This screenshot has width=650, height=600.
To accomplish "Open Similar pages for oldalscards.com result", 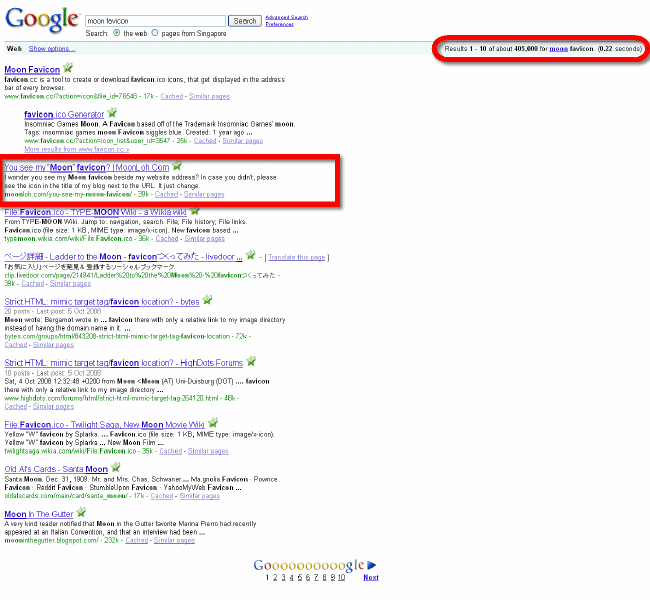I will [x=199, y=496].
